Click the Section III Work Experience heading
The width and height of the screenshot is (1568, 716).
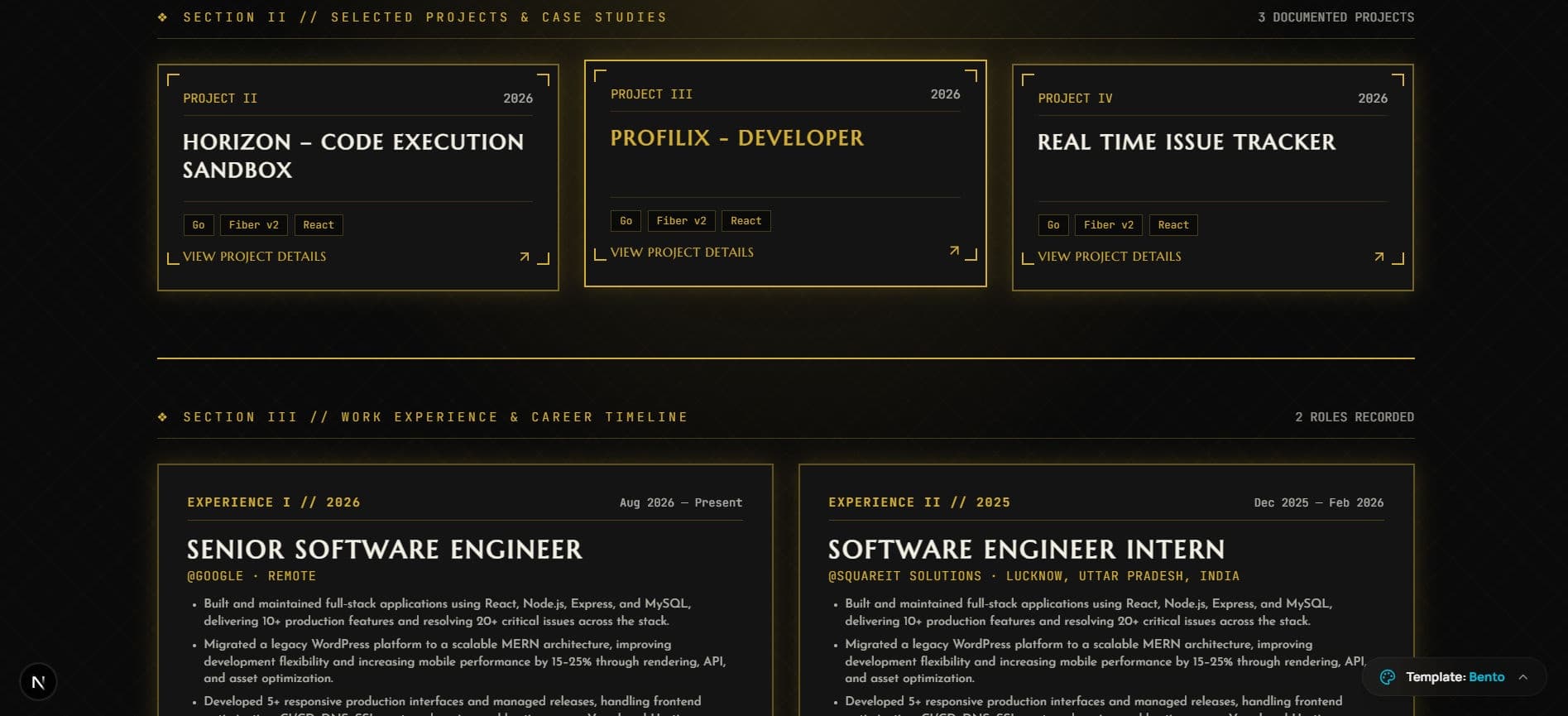point(435,416)
